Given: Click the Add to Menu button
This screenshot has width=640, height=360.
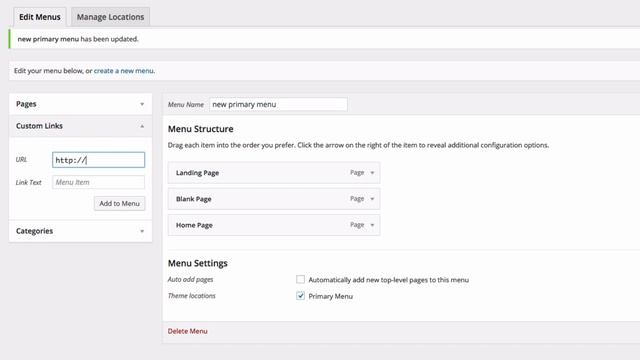Looking at the screenshot, I should click(x=120, y=203).
